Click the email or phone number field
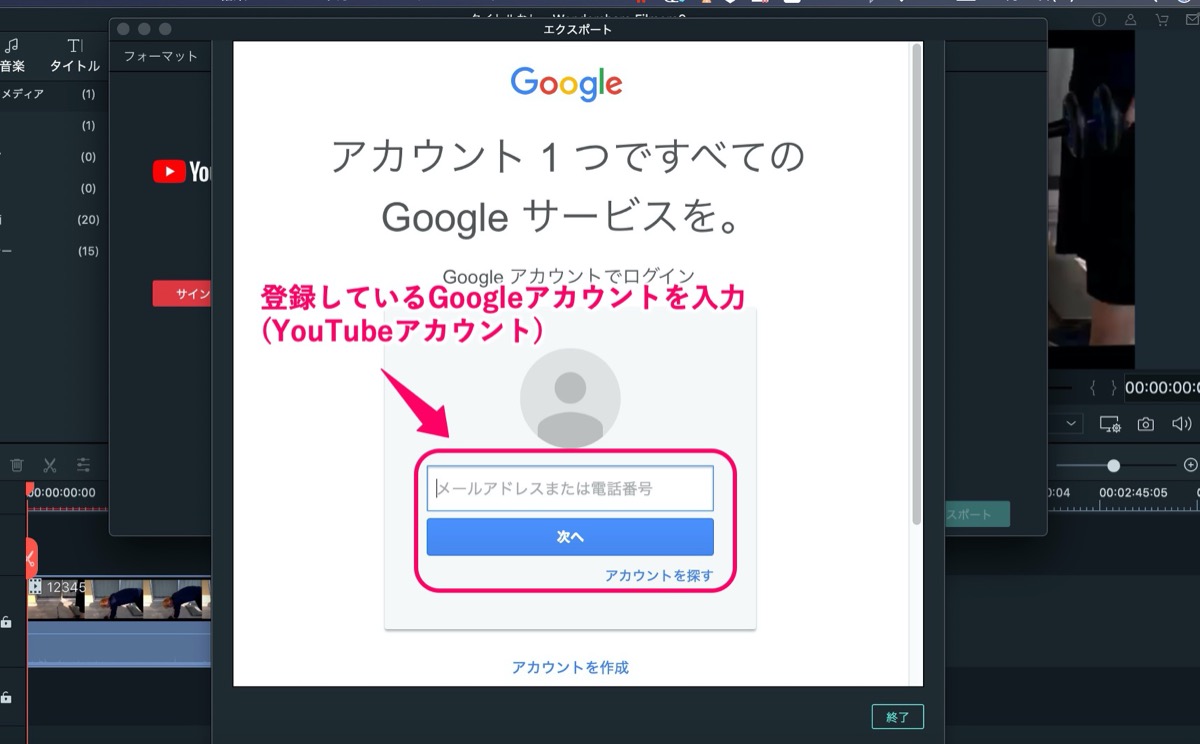 pyautogui.click(x=570, y=489)
